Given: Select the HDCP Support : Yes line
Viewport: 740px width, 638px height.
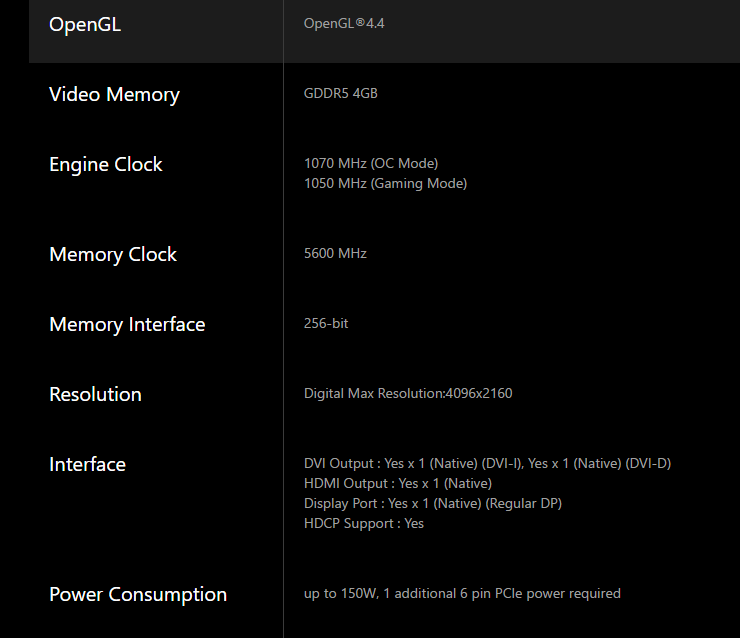Looking at the screenshot, I should pyautogui.click(x=363, y=524).
